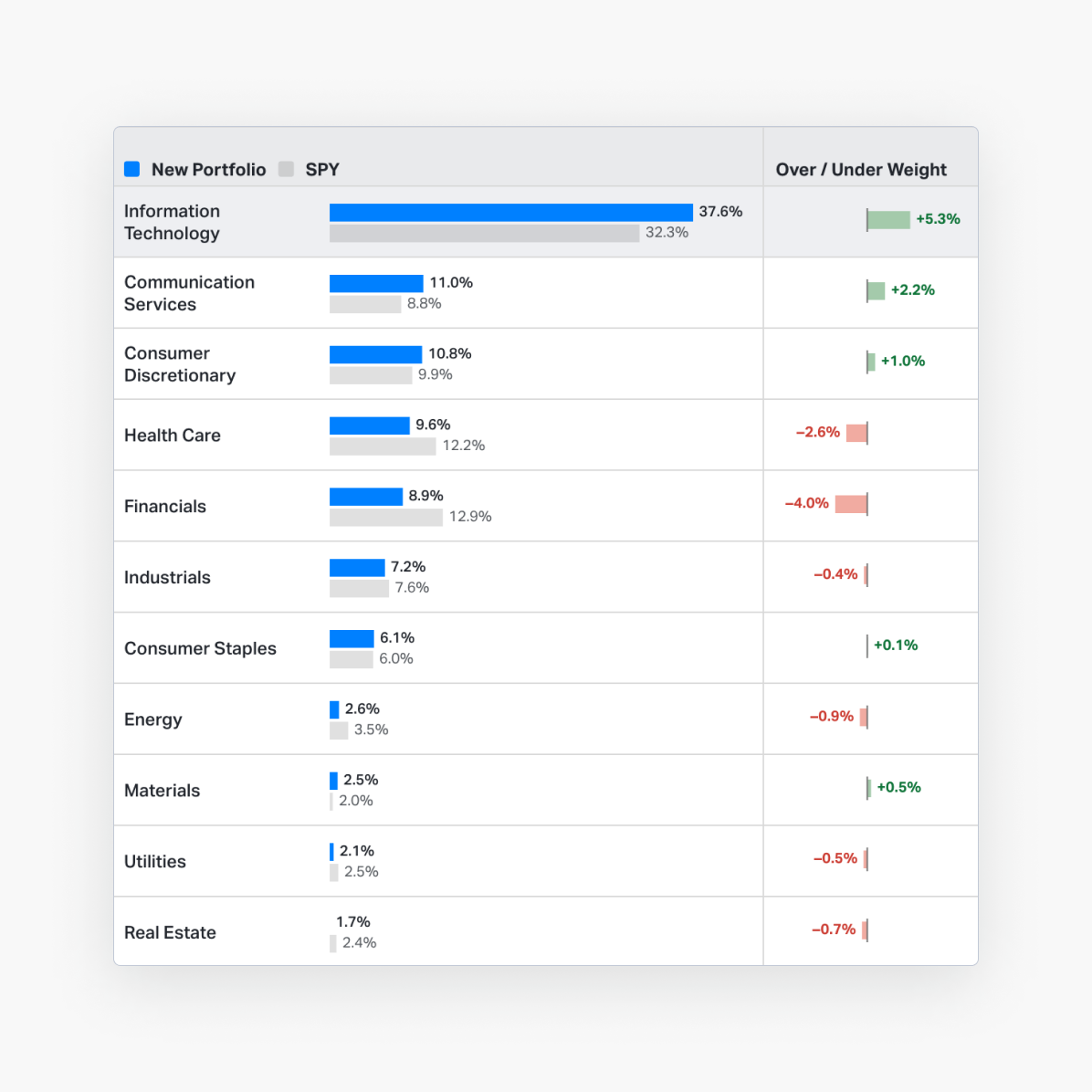Click the blue 7.2% Industrials bar
Viewport: 1092px width, 1092px height.
tap(357, 568)
